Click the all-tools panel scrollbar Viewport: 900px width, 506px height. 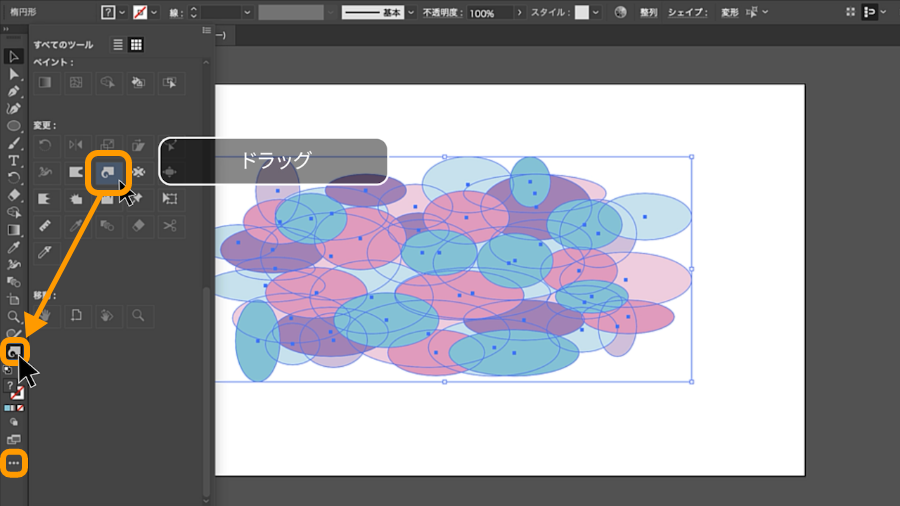point(207,390)
